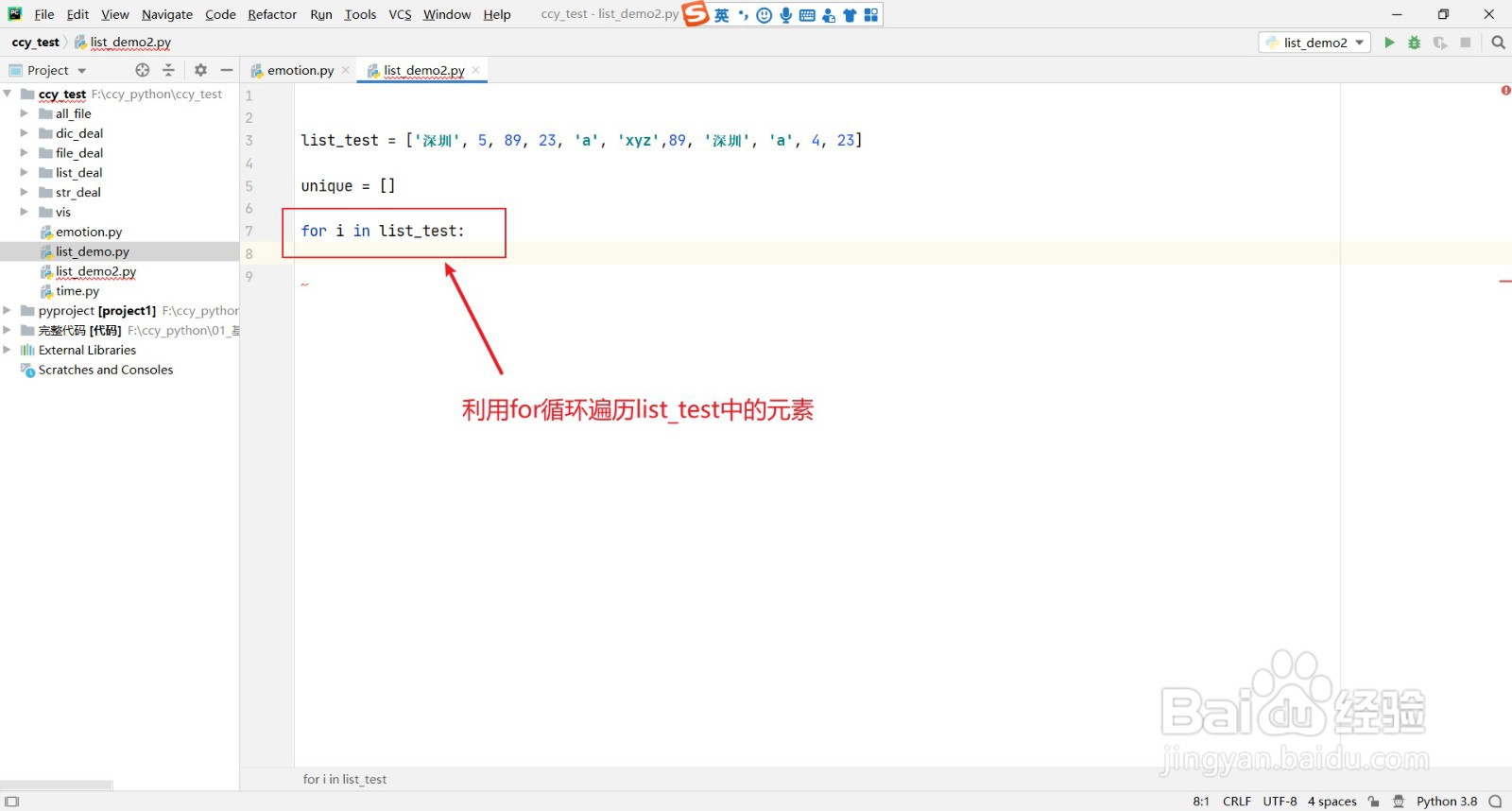Screen dimensions: 1512x811
Task: Expand the str_deal folder
Action: pos(25,192)
